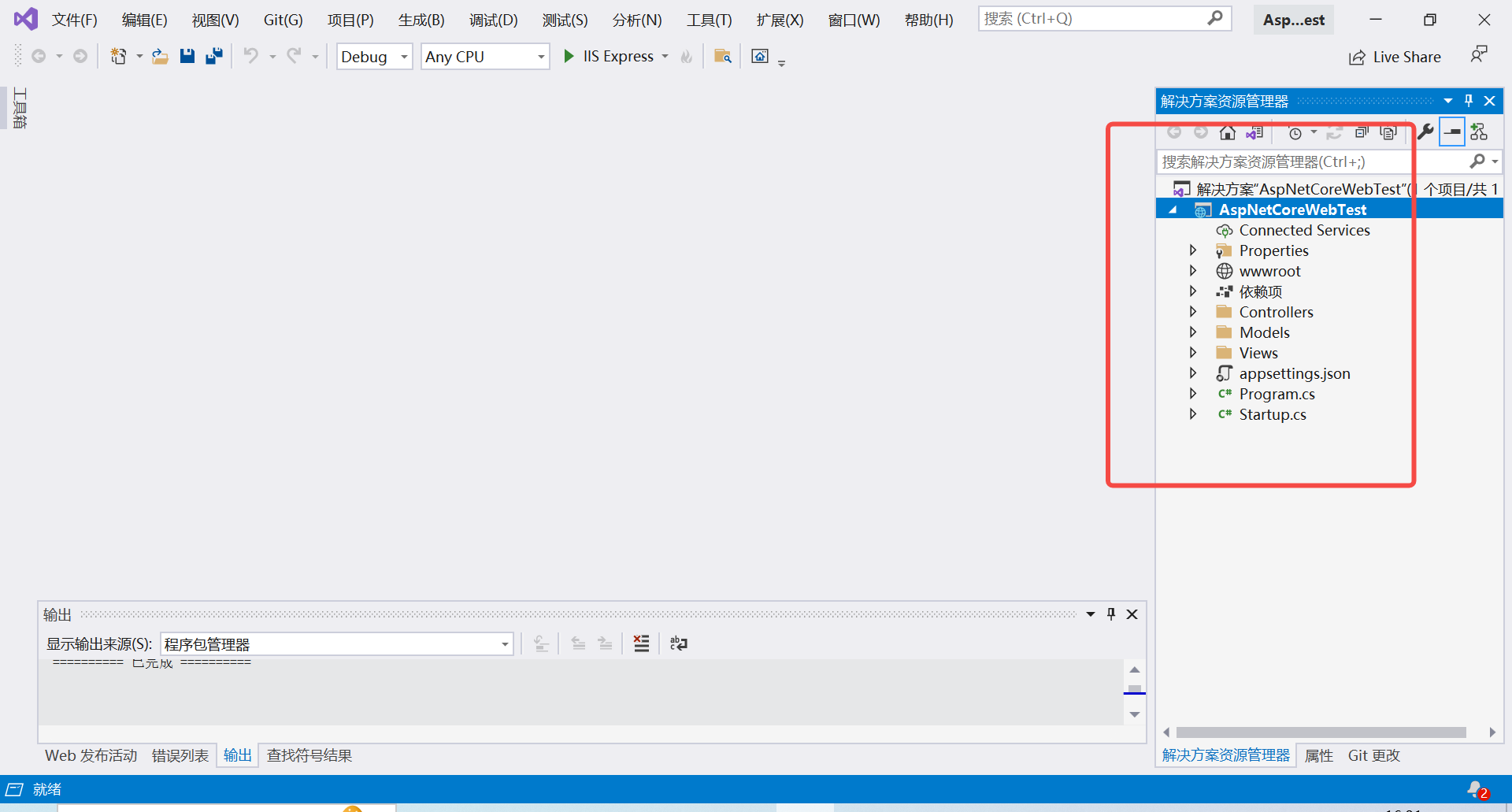Click the New Project toolbar icon
The width and height of the screenshot is (1512, 812).
point(118,56)
